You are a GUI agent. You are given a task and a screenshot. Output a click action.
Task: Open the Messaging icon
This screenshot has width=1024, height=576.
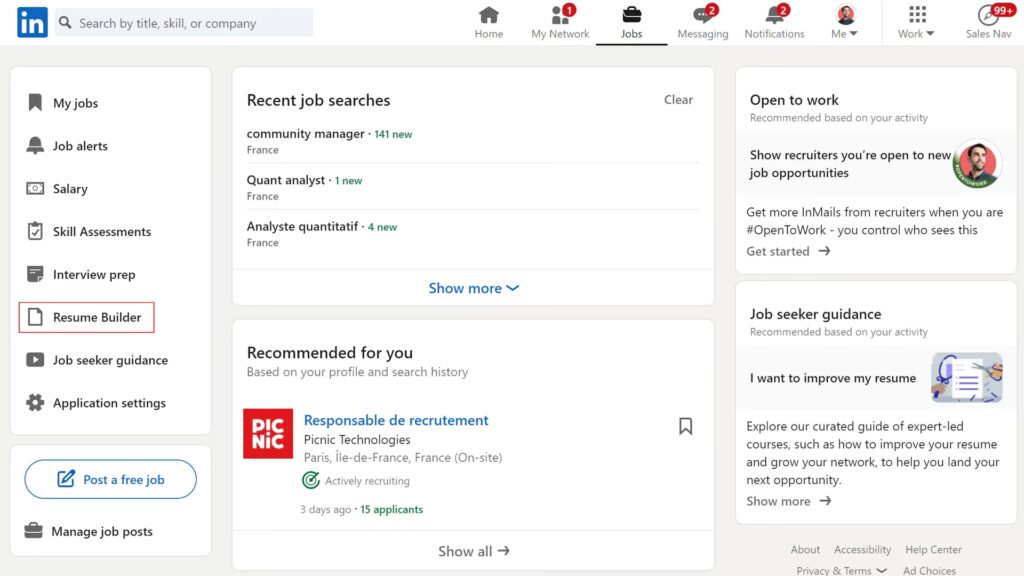702,15
